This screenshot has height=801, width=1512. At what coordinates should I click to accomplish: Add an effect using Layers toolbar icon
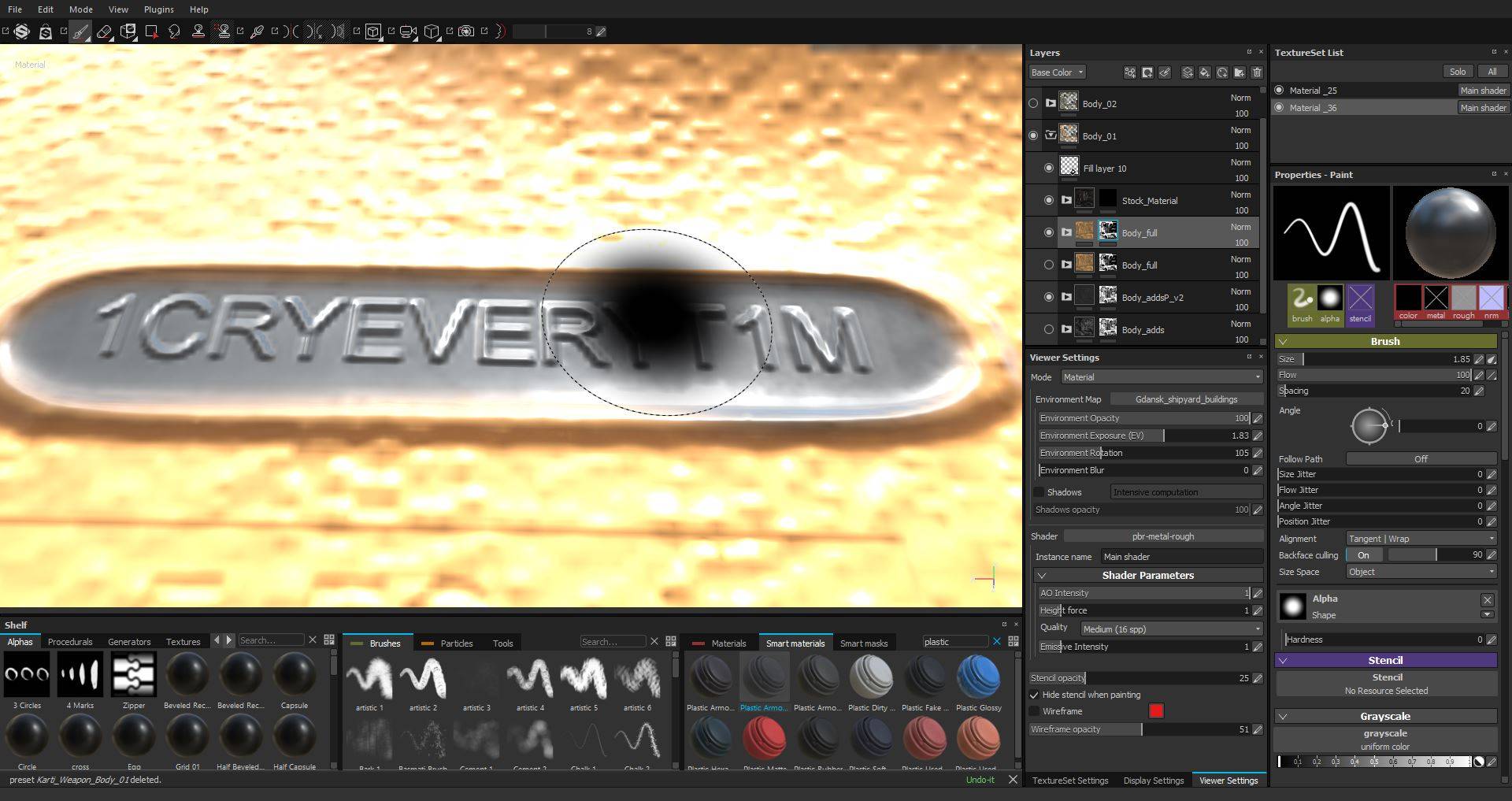1129,72
